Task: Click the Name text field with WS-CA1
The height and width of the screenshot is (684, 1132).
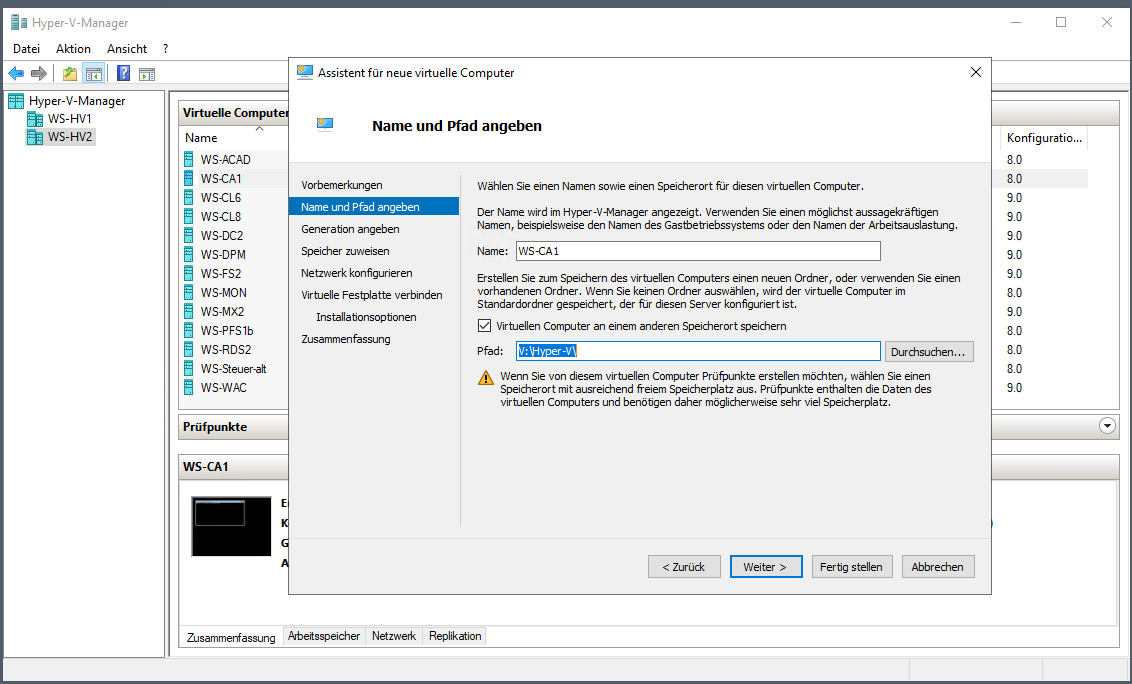Action: click(x=698, y=251)
